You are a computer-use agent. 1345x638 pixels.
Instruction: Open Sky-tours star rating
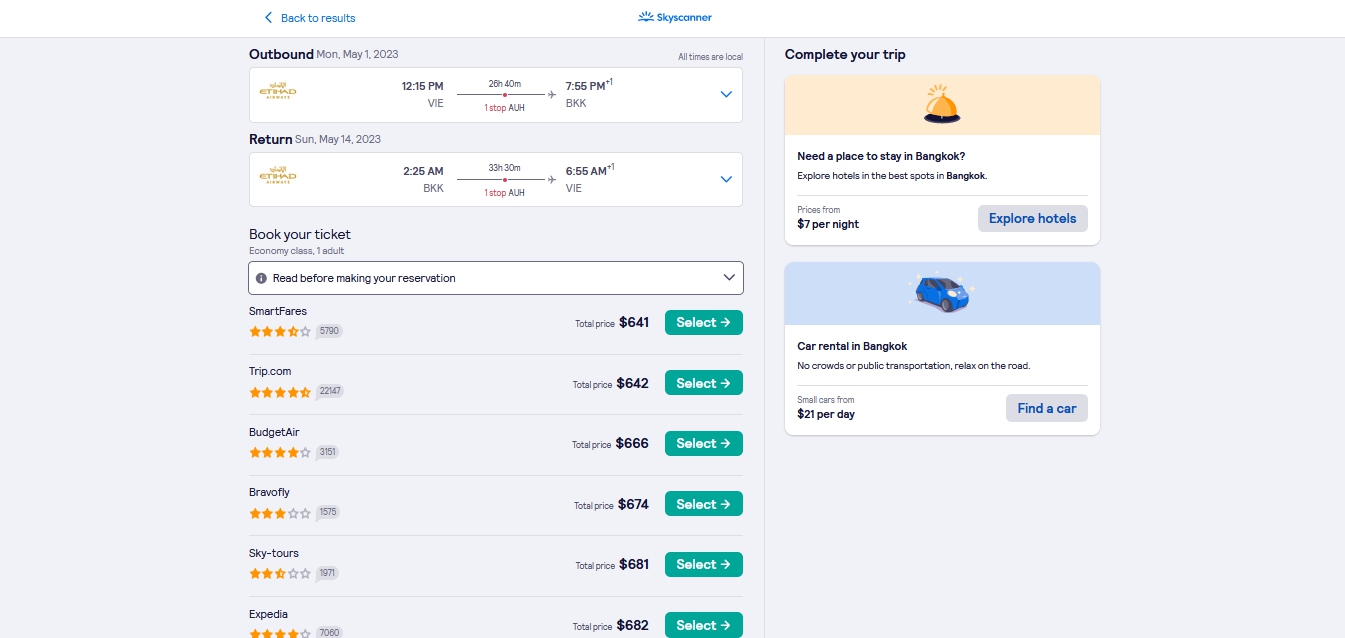pyautogui.click(x=280, y=573)
